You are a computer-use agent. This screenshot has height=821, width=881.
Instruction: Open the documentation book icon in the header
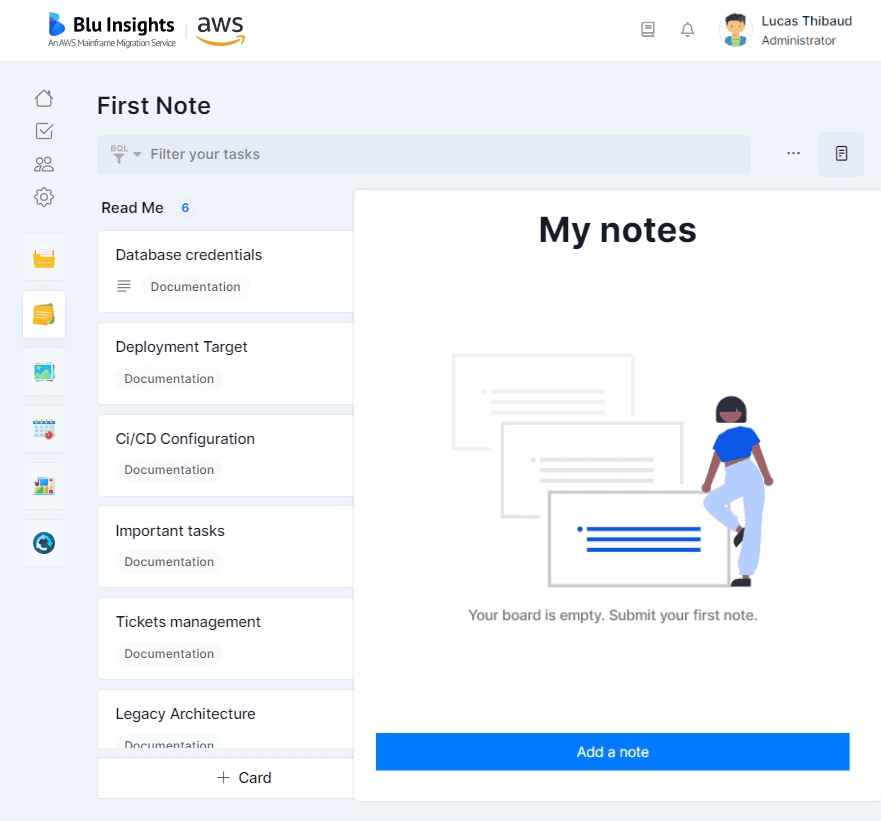[648, 29]
